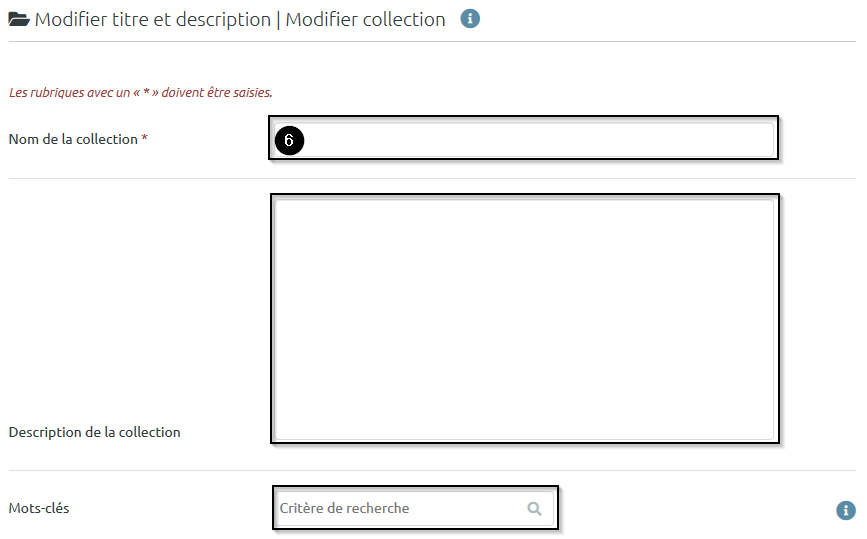Click the 'Mots-clés' label
This screenshot has height=539, width=867.
[39, 509]
